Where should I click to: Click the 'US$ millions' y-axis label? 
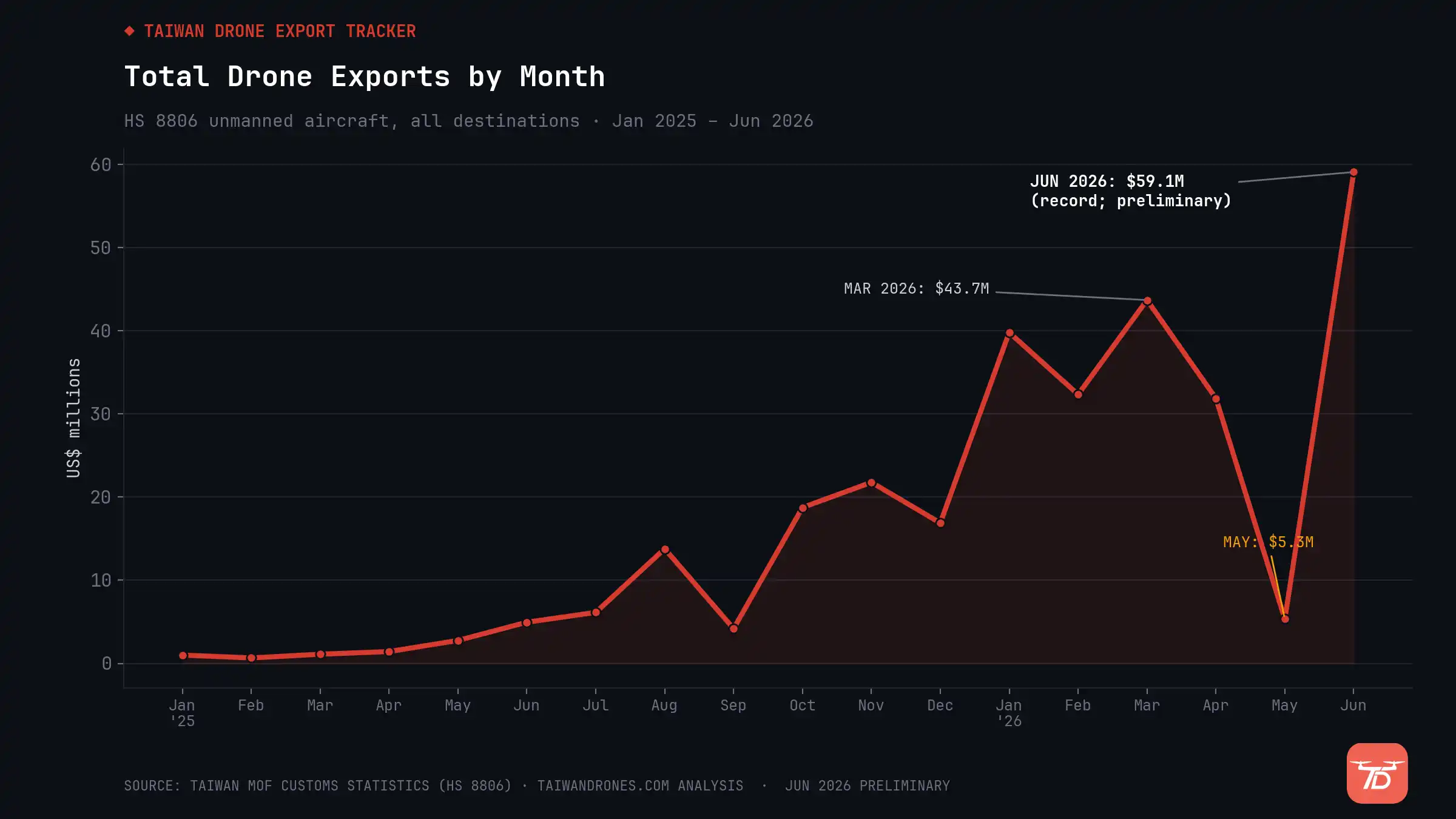(73, 417)
